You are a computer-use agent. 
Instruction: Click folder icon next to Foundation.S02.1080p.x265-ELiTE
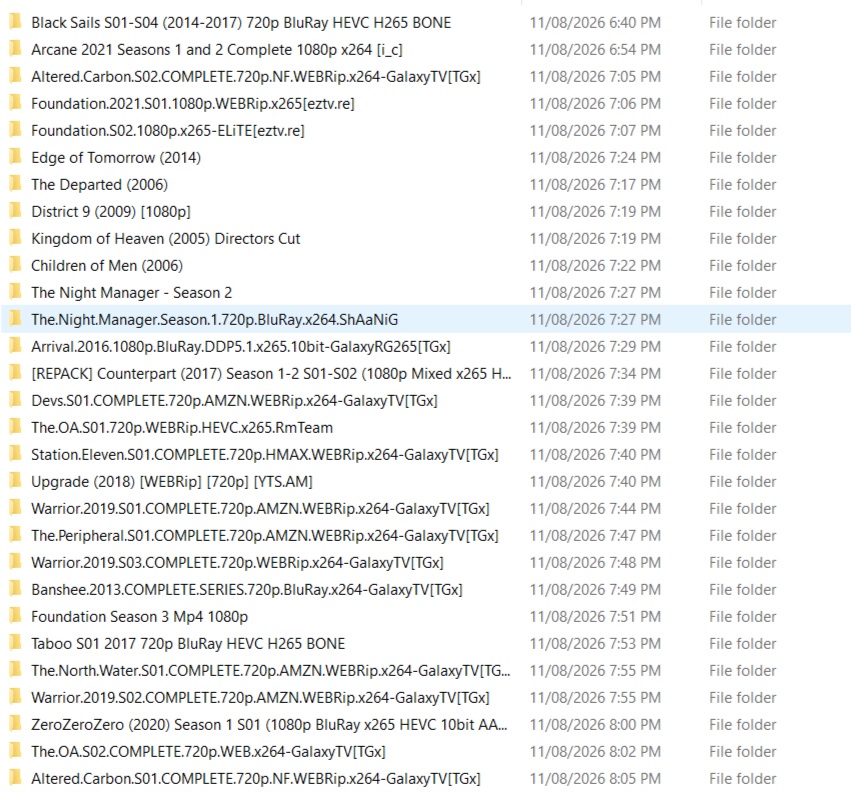15,130
